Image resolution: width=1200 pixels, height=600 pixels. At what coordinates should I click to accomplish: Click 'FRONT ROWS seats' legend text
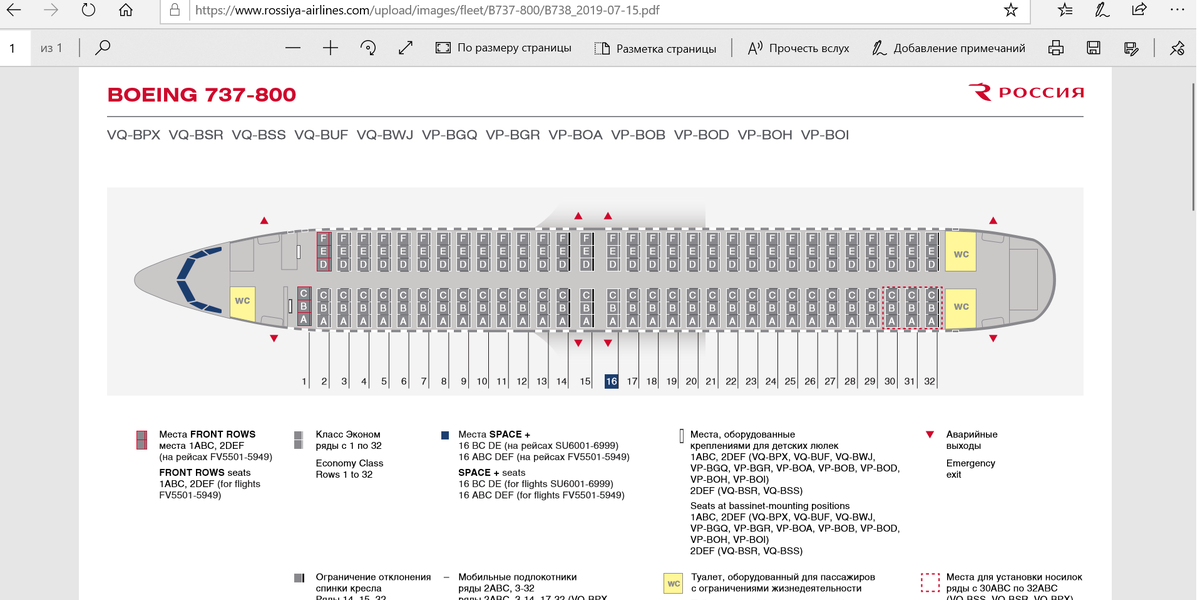(207, 472)
